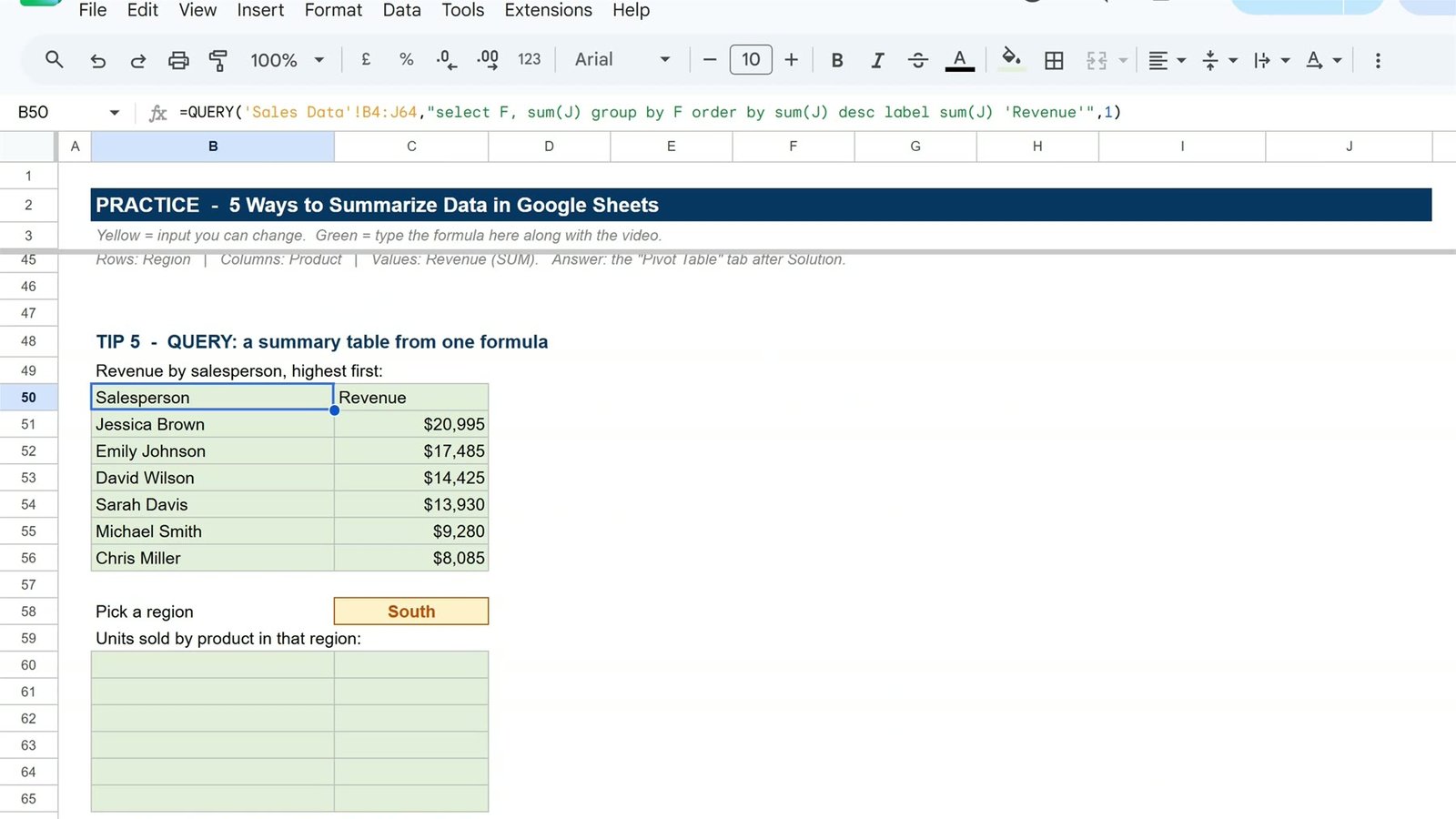Open more number formats (123)

529,59
